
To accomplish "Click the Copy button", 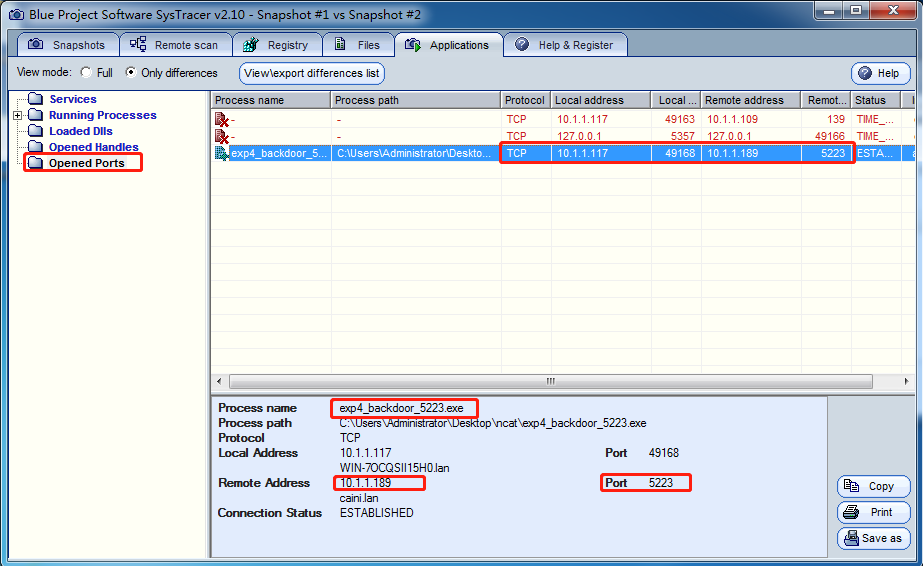I will 874,486.
